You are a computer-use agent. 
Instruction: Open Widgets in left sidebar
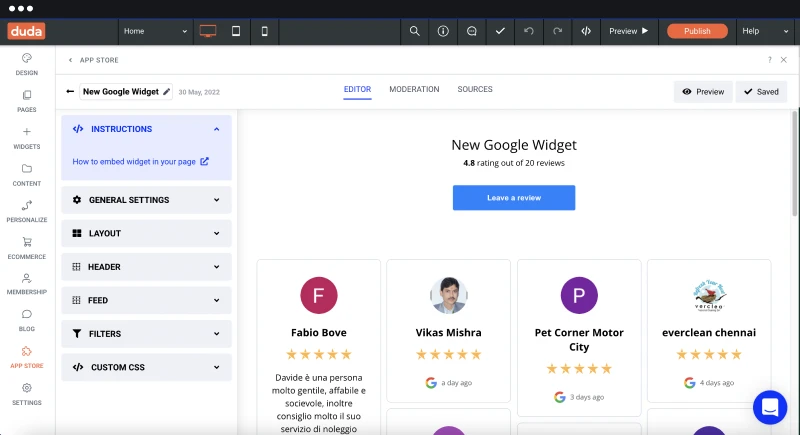27,138
